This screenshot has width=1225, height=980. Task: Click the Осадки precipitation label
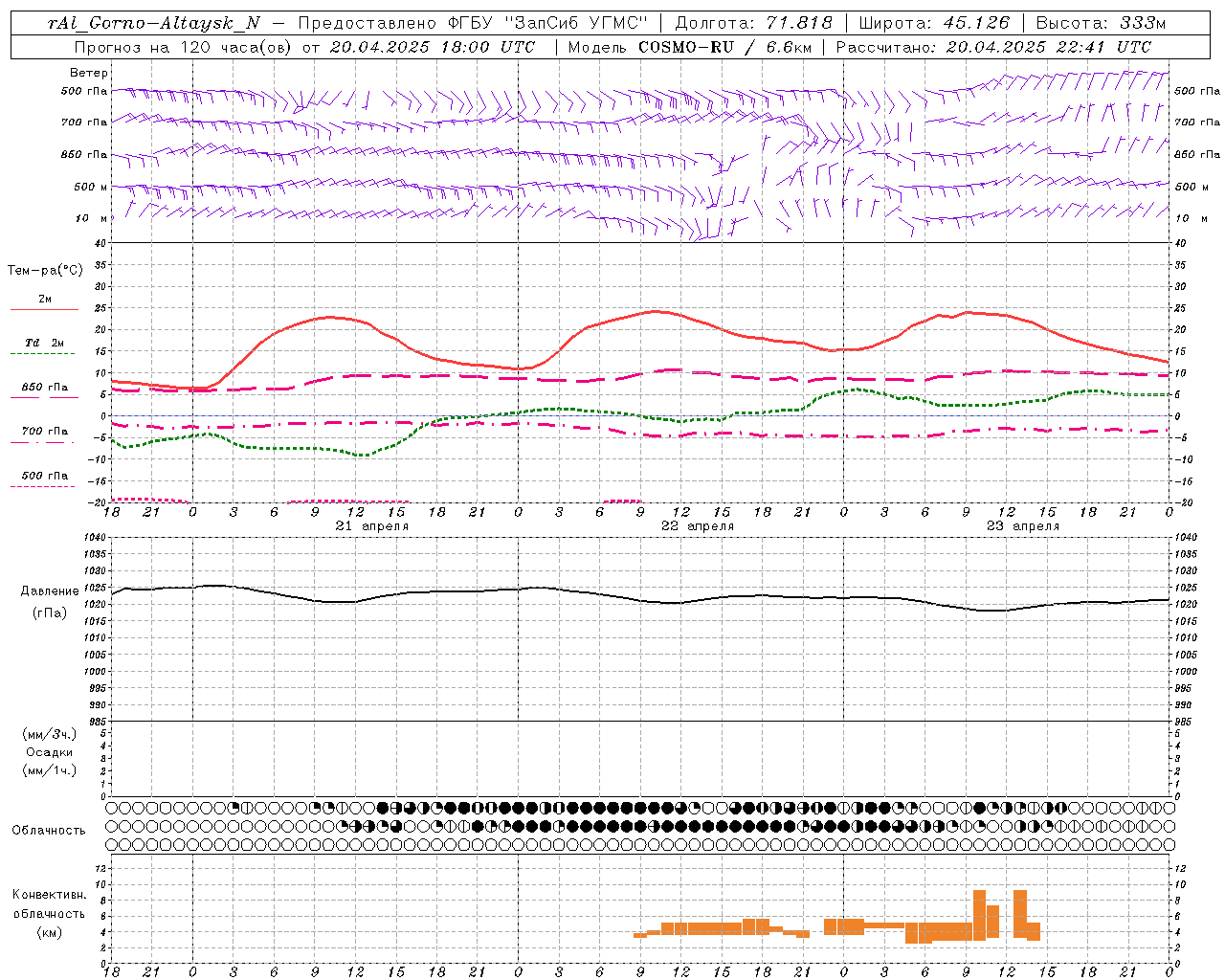(x=49, y=752)
